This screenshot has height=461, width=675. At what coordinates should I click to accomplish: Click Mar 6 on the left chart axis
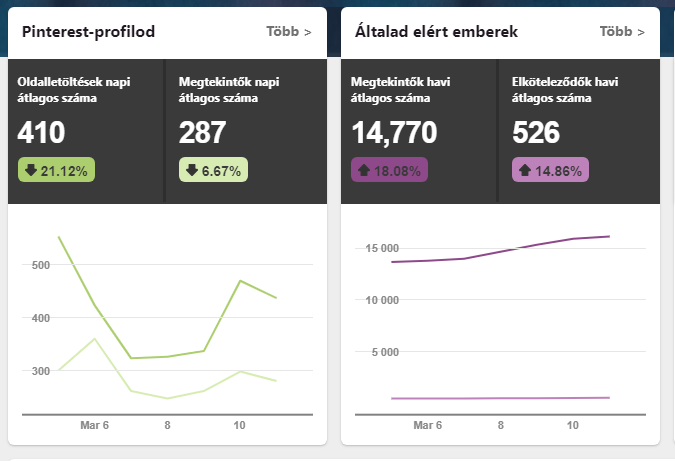94,425
